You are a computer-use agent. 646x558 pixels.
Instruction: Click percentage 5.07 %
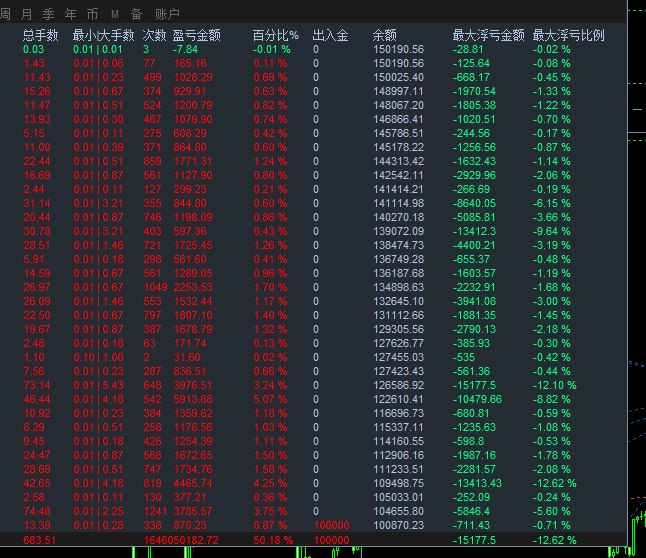click(x=270, y=400)
